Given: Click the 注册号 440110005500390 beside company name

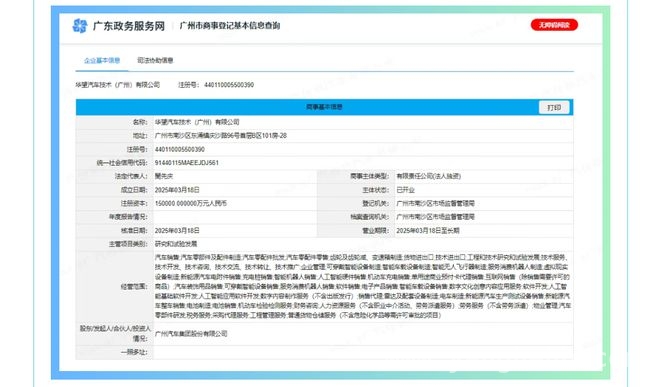Looking at the screenshot, I should pyautogui.click(x=216, y=85).
